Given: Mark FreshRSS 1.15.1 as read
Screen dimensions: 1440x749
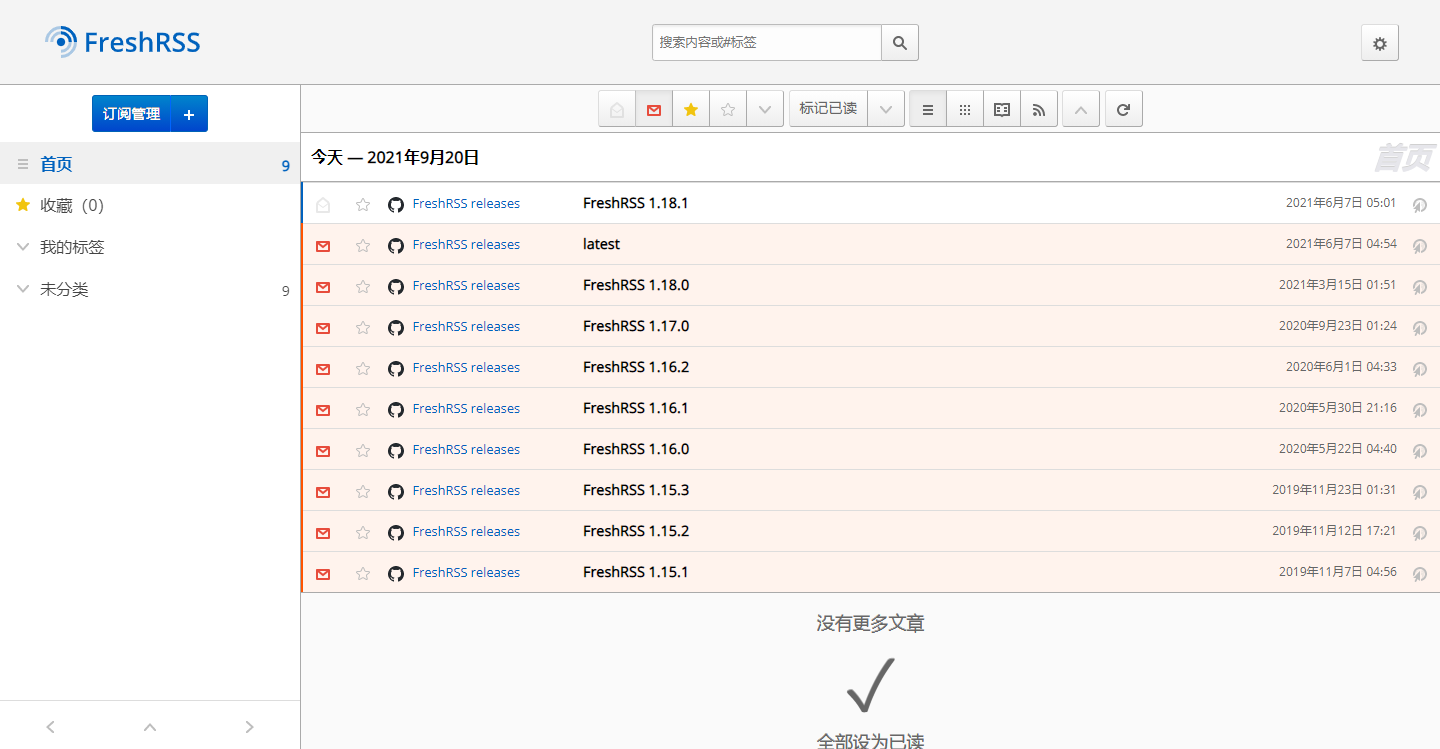Looking at the screenshot, I should (x=323, y=574).
